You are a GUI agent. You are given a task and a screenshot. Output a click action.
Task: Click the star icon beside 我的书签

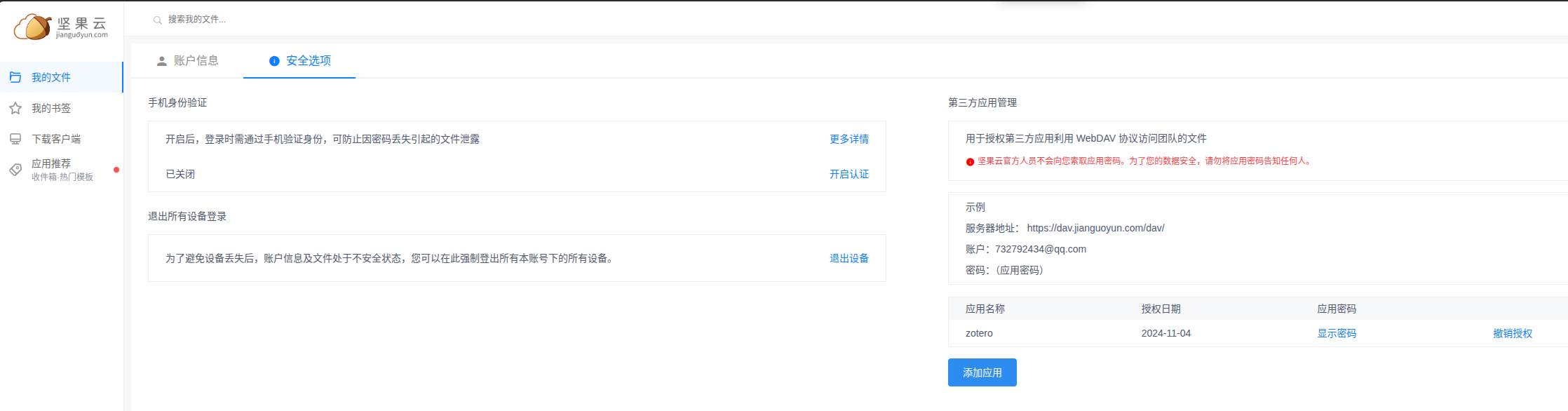pyautogui.click(x=15, y=108)
